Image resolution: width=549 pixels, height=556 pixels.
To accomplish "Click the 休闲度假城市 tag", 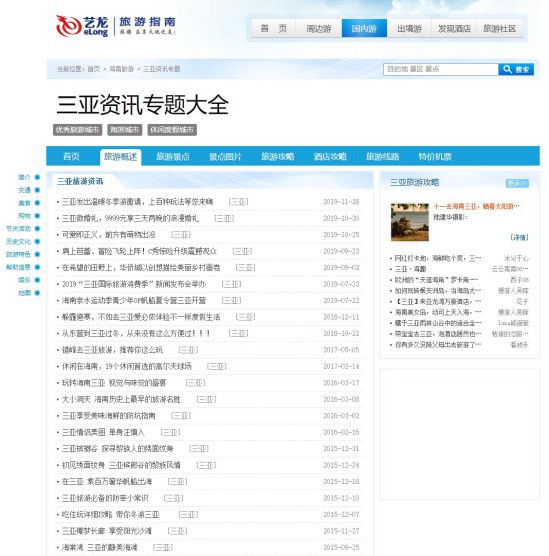I will coord(172,130).
